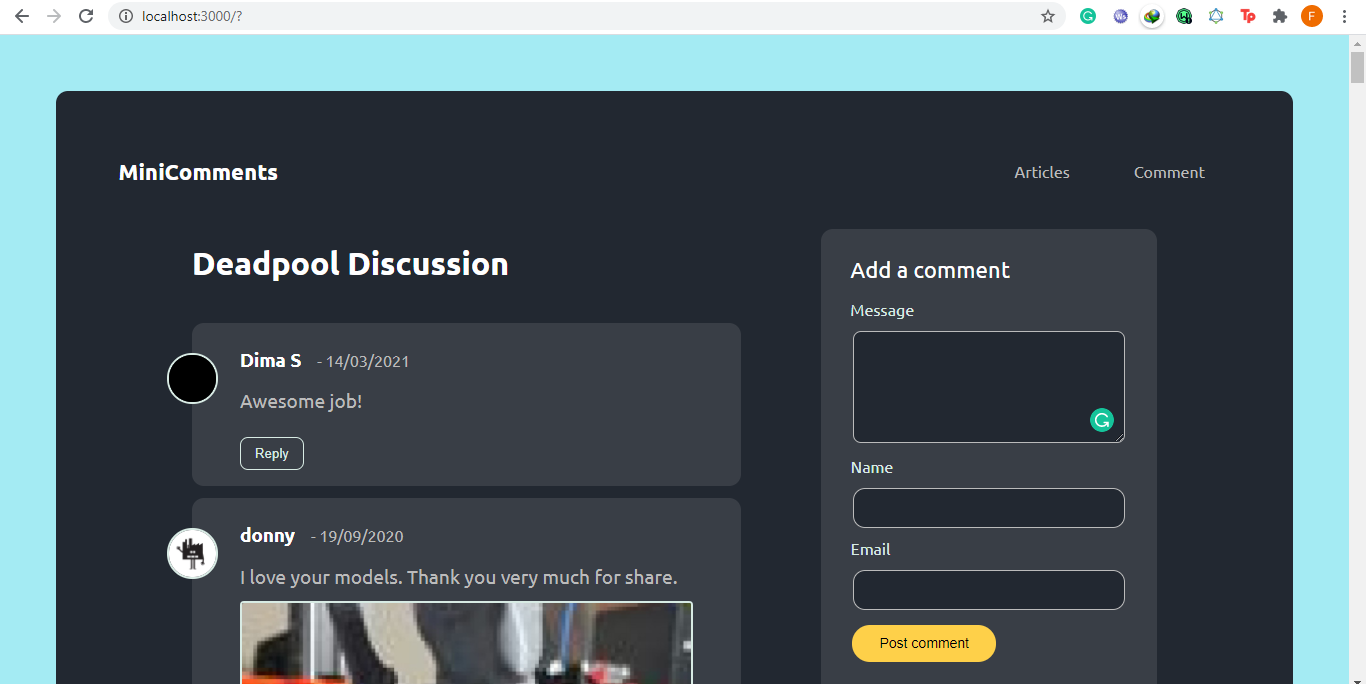The width and height of the screenshot is (1366, 684).
Task: Open the Grammarly extension in the browser toolbar
Action: click(x=1088, y=16)
